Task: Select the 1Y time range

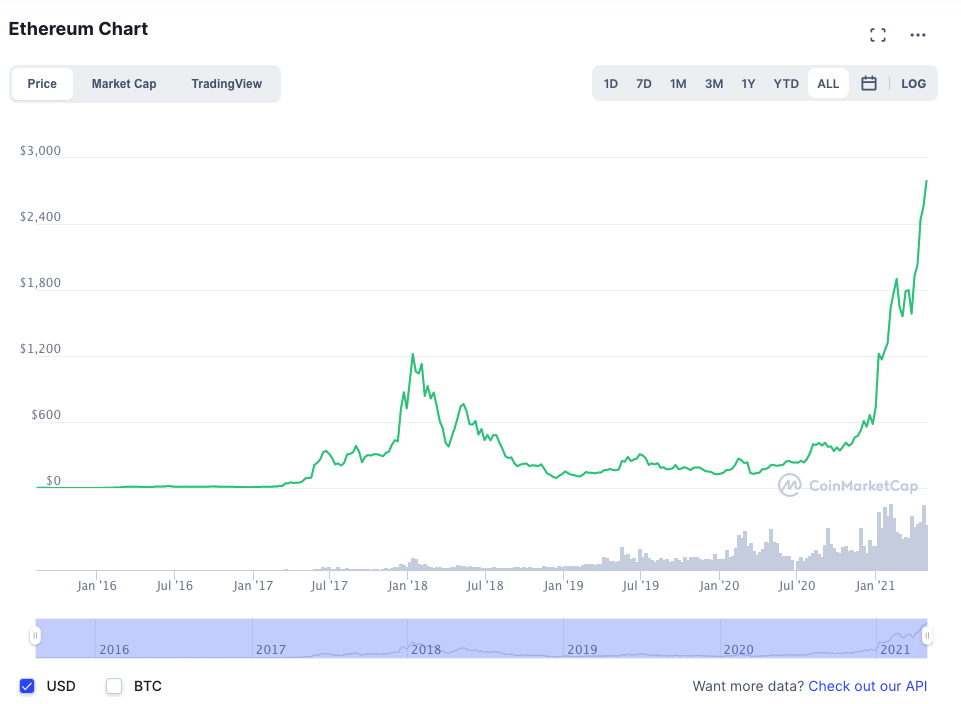Action: [748, 84]
